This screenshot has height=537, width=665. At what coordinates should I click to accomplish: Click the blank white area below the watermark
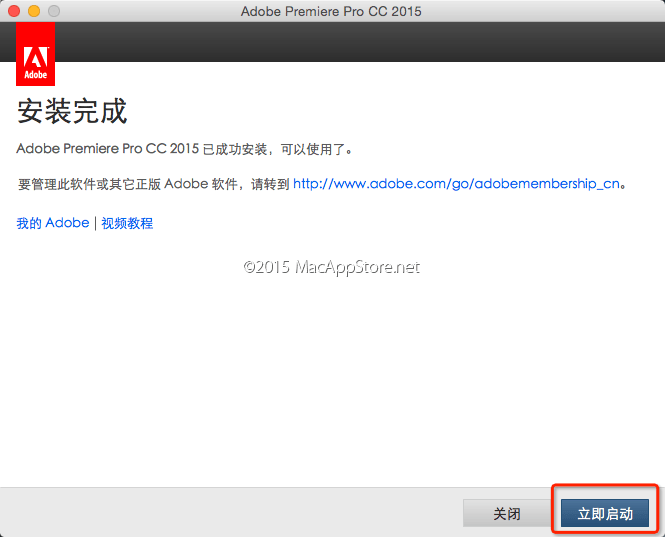coord(331,380)
